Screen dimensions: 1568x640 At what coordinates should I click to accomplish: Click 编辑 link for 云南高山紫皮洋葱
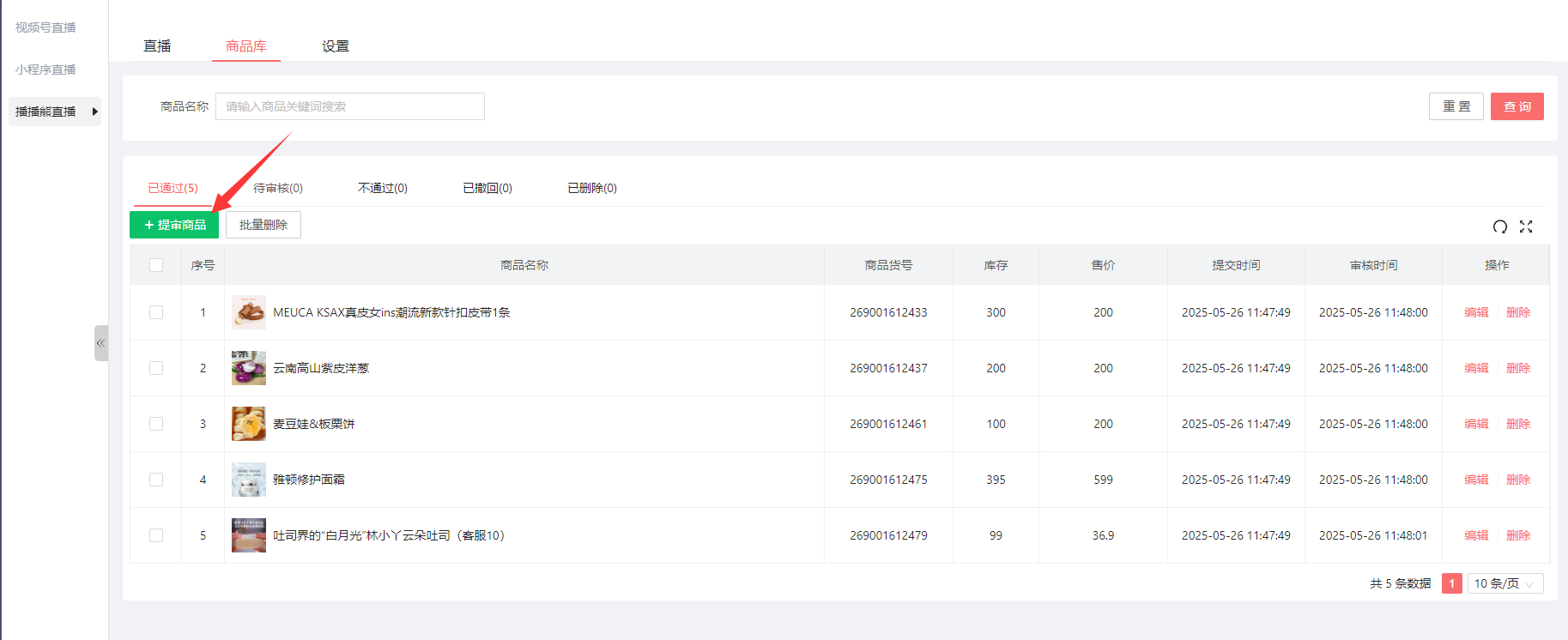tap(1475, 368)
